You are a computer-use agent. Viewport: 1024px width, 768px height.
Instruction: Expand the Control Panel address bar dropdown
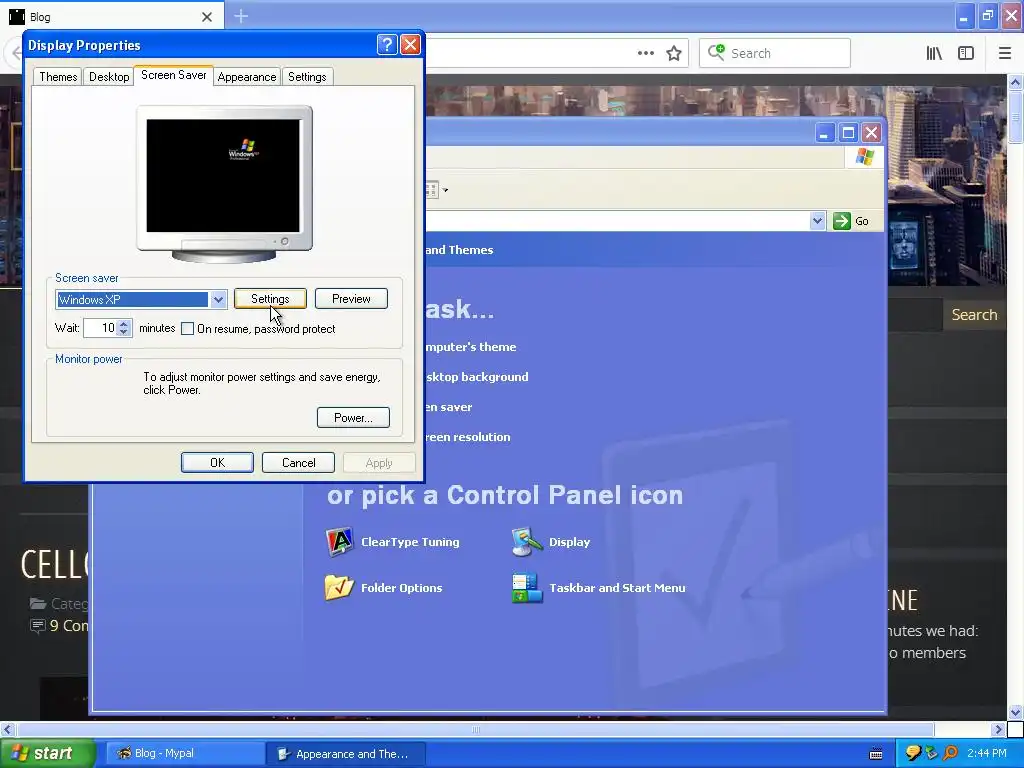(817, 221)
